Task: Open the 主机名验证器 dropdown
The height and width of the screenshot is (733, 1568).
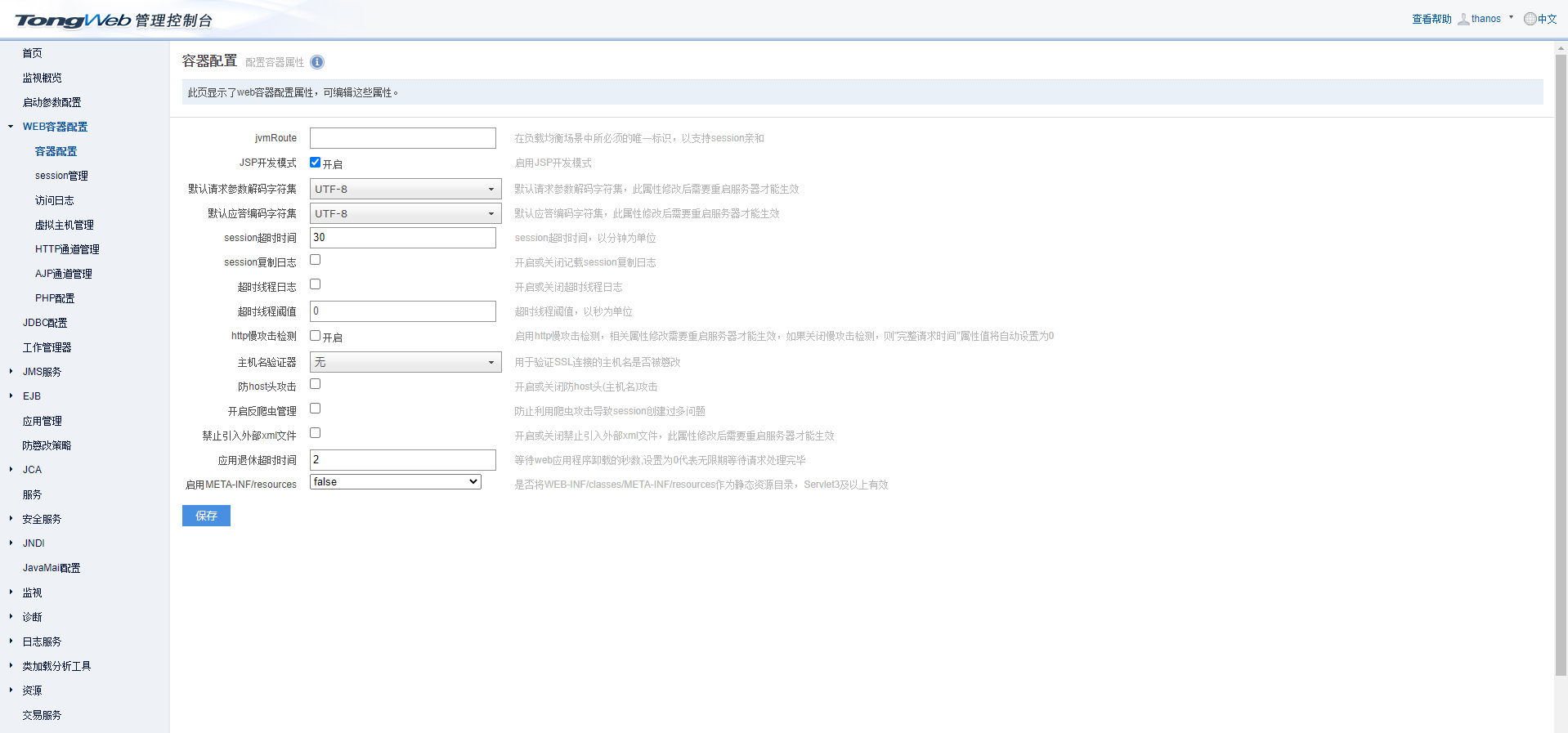Action: click(x=405, y=362)
